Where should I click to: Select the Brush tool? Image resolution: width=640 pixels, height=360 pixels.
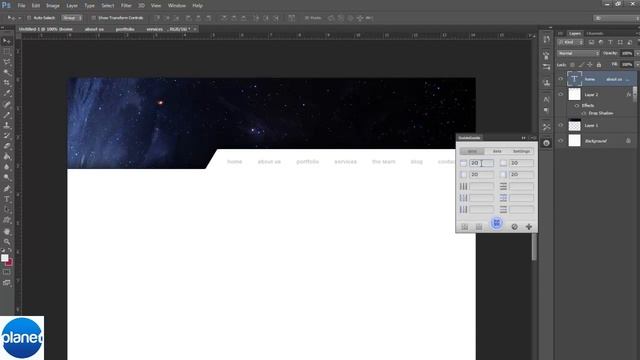pos(7,115)
